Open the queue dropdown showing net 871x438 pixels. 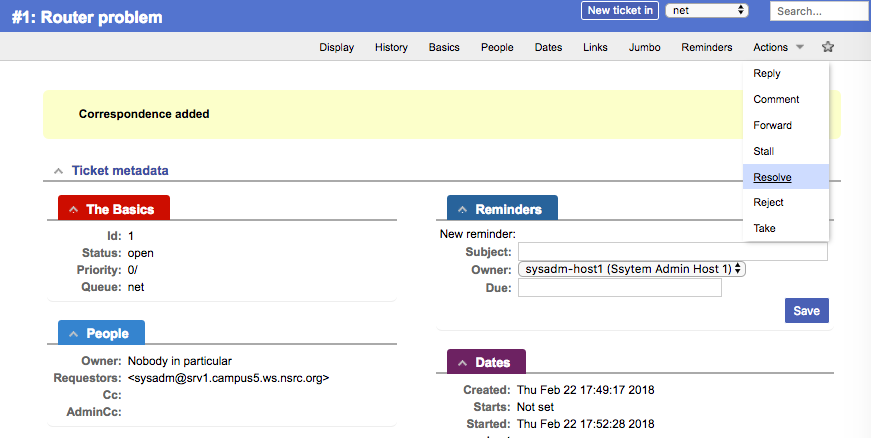tap(709, 10)
